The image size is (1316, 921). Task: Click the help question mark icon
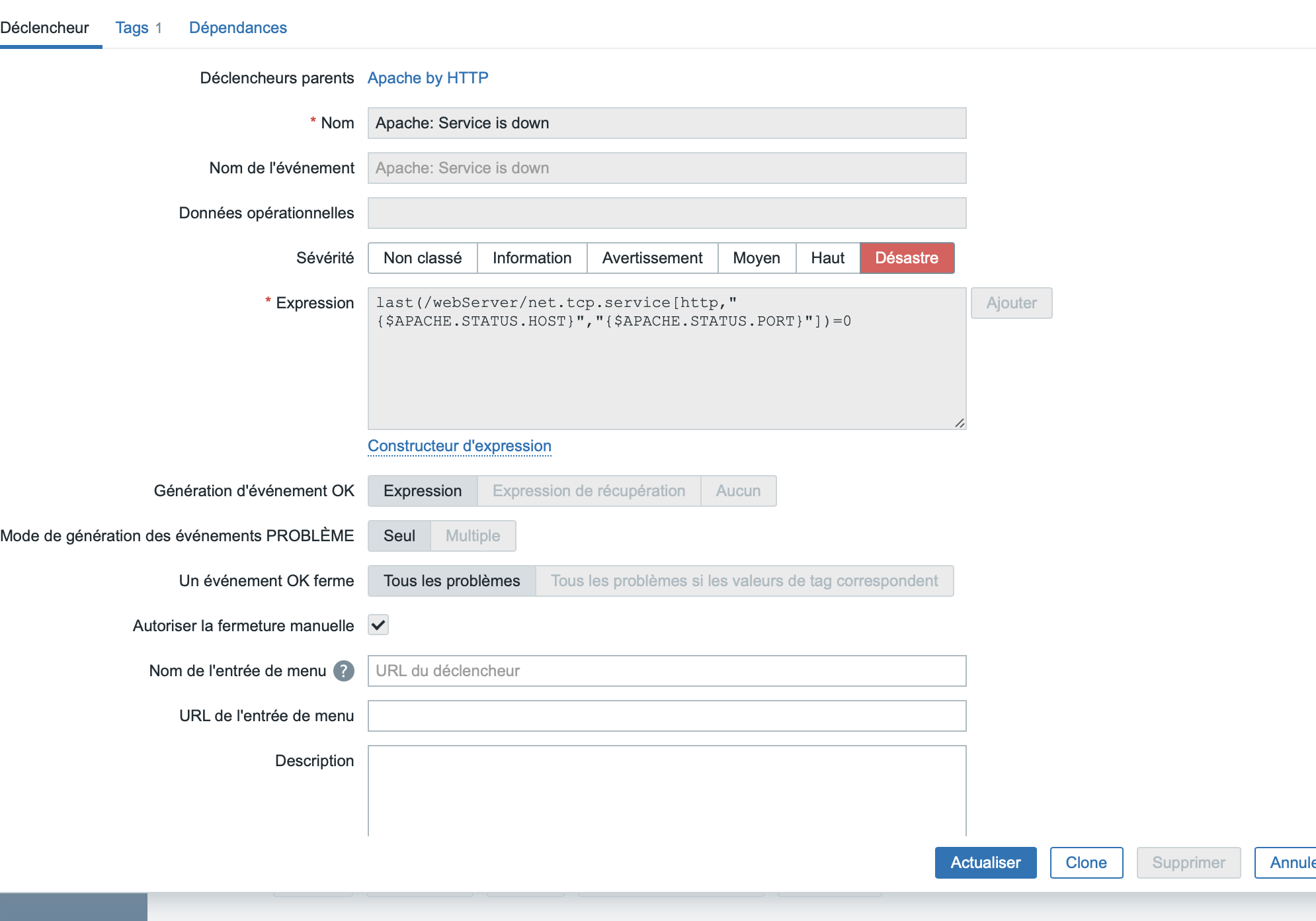pyautogui.click(x=343, y=671)
